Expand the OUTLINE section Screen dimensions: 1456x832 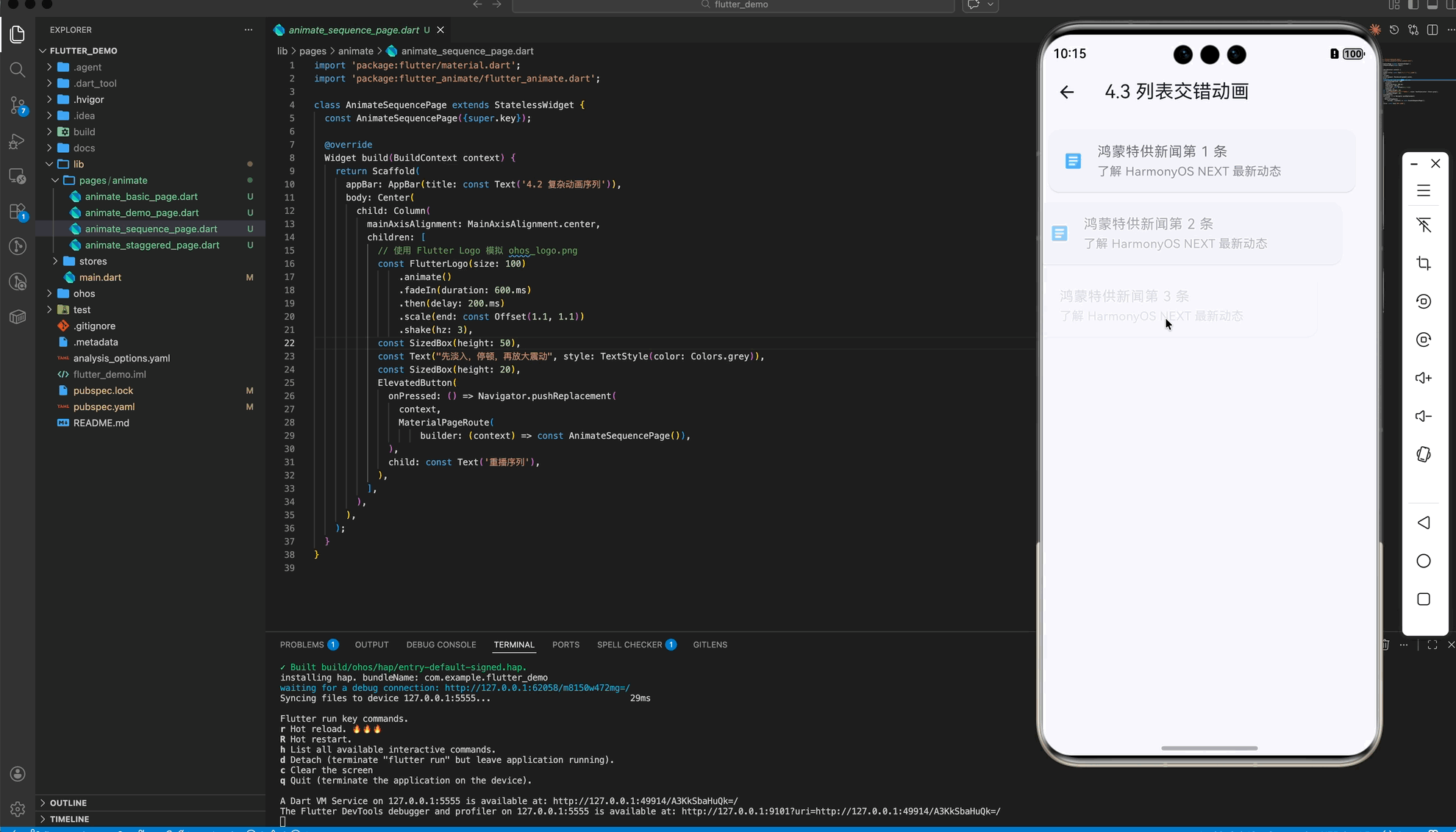pos(68,803)
